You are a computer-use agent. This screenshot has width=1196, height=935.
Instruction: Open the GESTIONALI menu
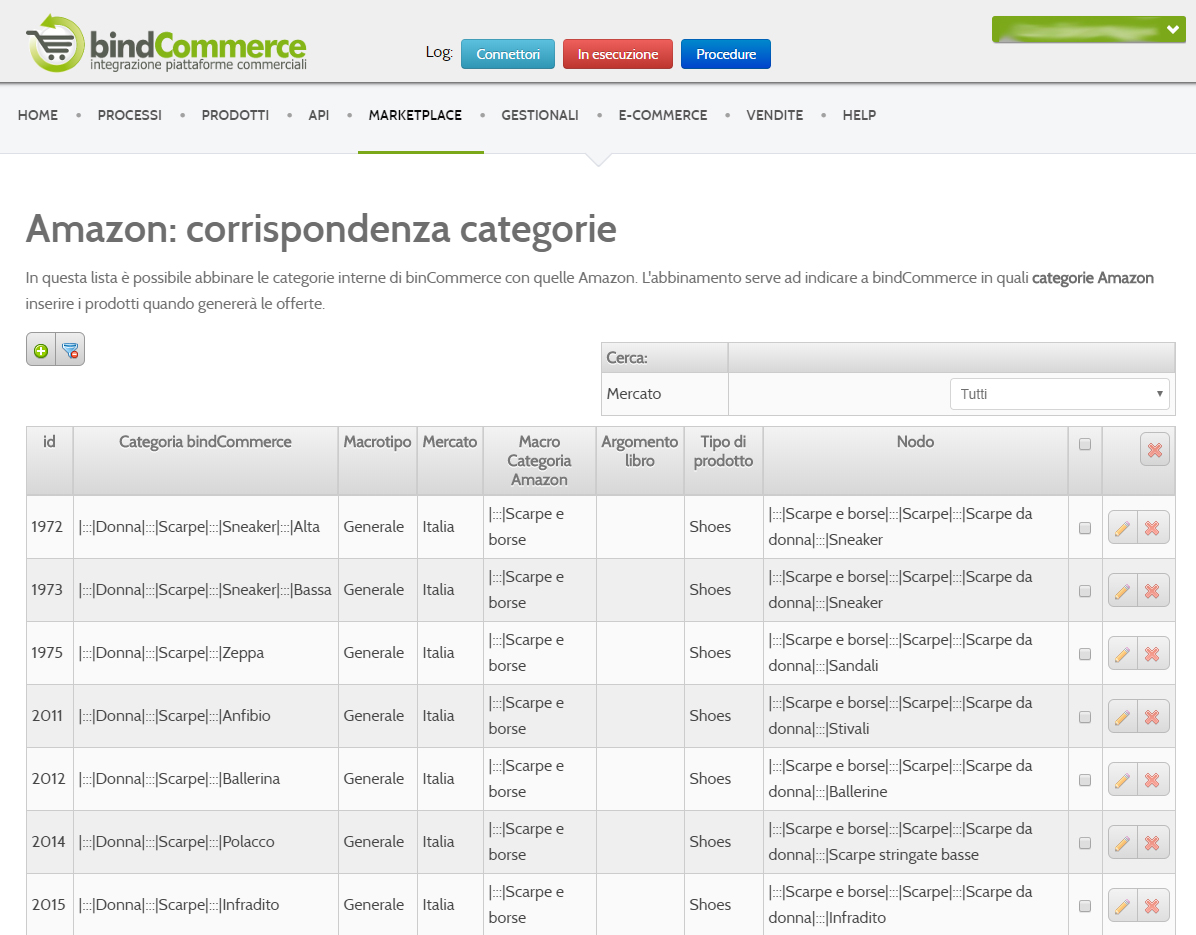[x=540, y=115]
